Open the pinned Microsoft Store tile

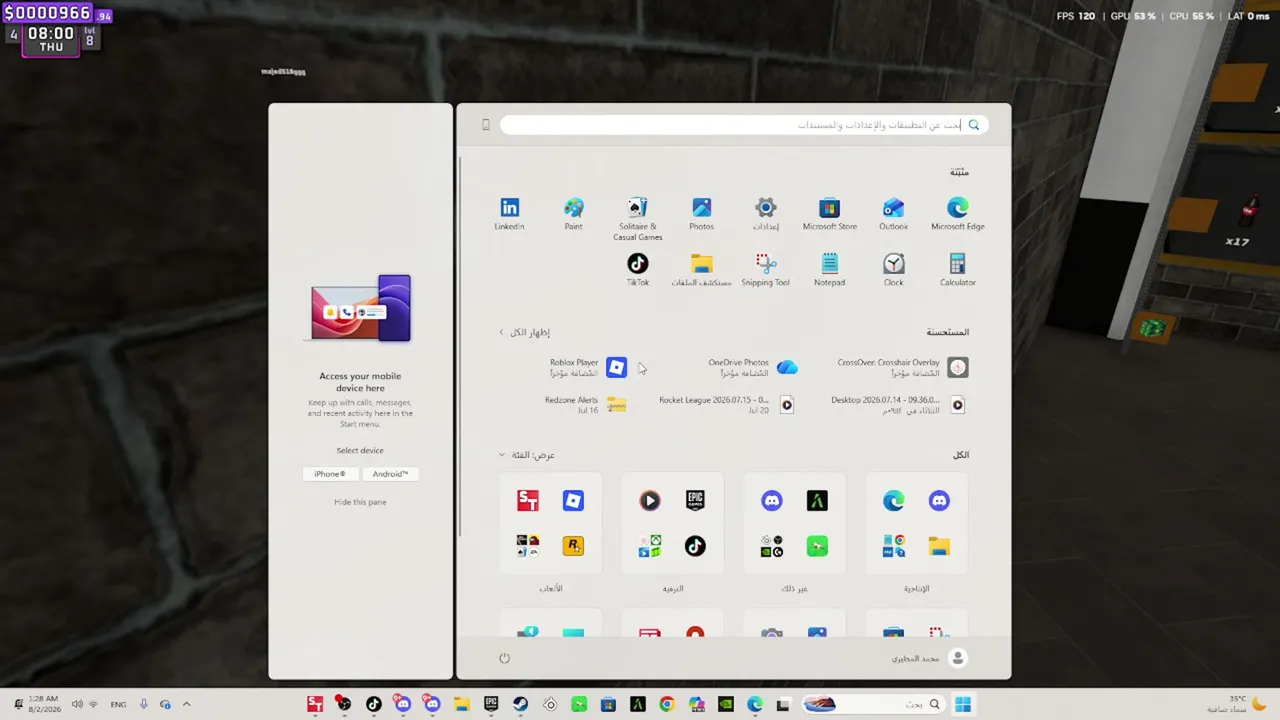click(x=829, y=214)
